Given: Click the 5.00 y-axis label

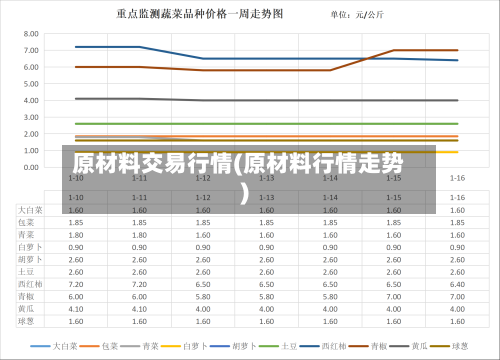Looking at the screenshot, I should (31, 84).
